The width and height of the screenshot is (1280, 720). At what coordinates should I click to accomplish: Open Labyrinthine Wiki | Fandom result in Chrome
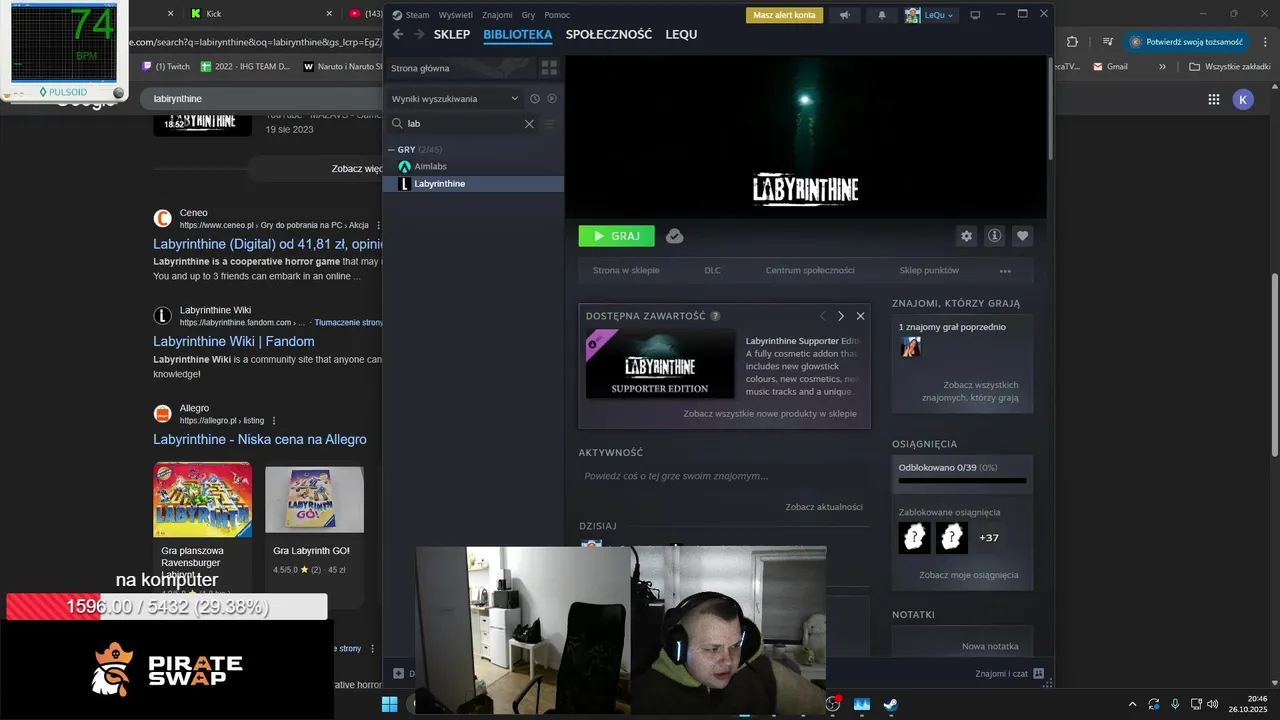pyautogui.click(x=234, y=341)
